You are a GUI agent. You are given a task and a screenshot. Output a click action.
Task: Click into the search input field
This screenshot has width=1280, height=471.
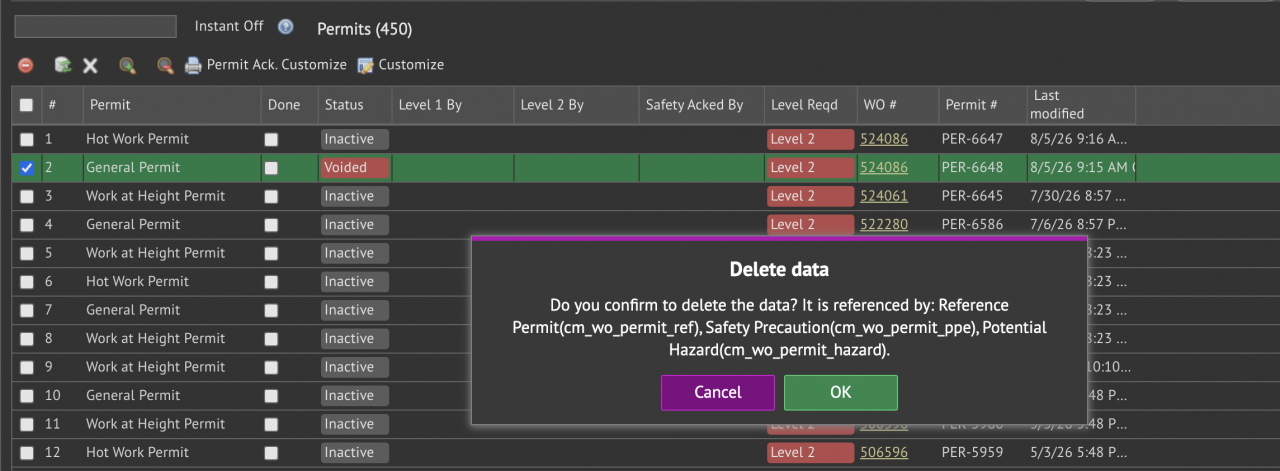pyautogui.click(x=96, y=26)
